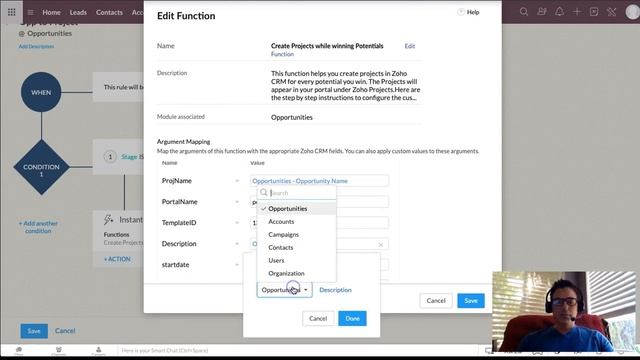Click the Channels icon in bottom bar

[59, 350]
